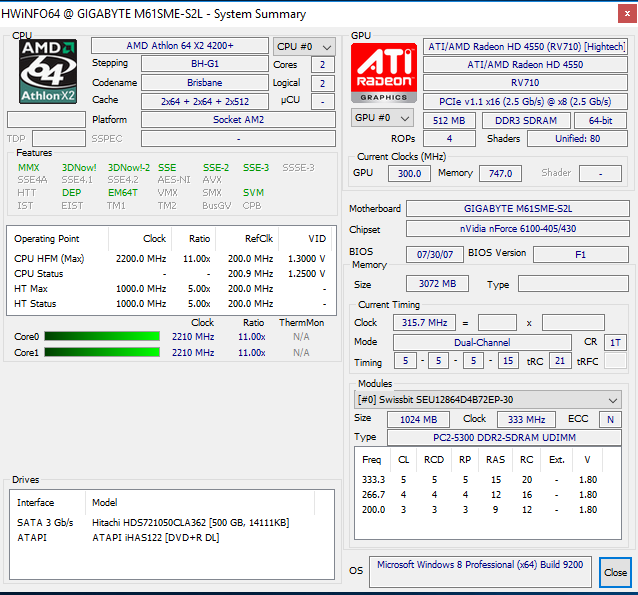Click the Close button
Viewport: 638px width, 595px height.
point(615,572)
